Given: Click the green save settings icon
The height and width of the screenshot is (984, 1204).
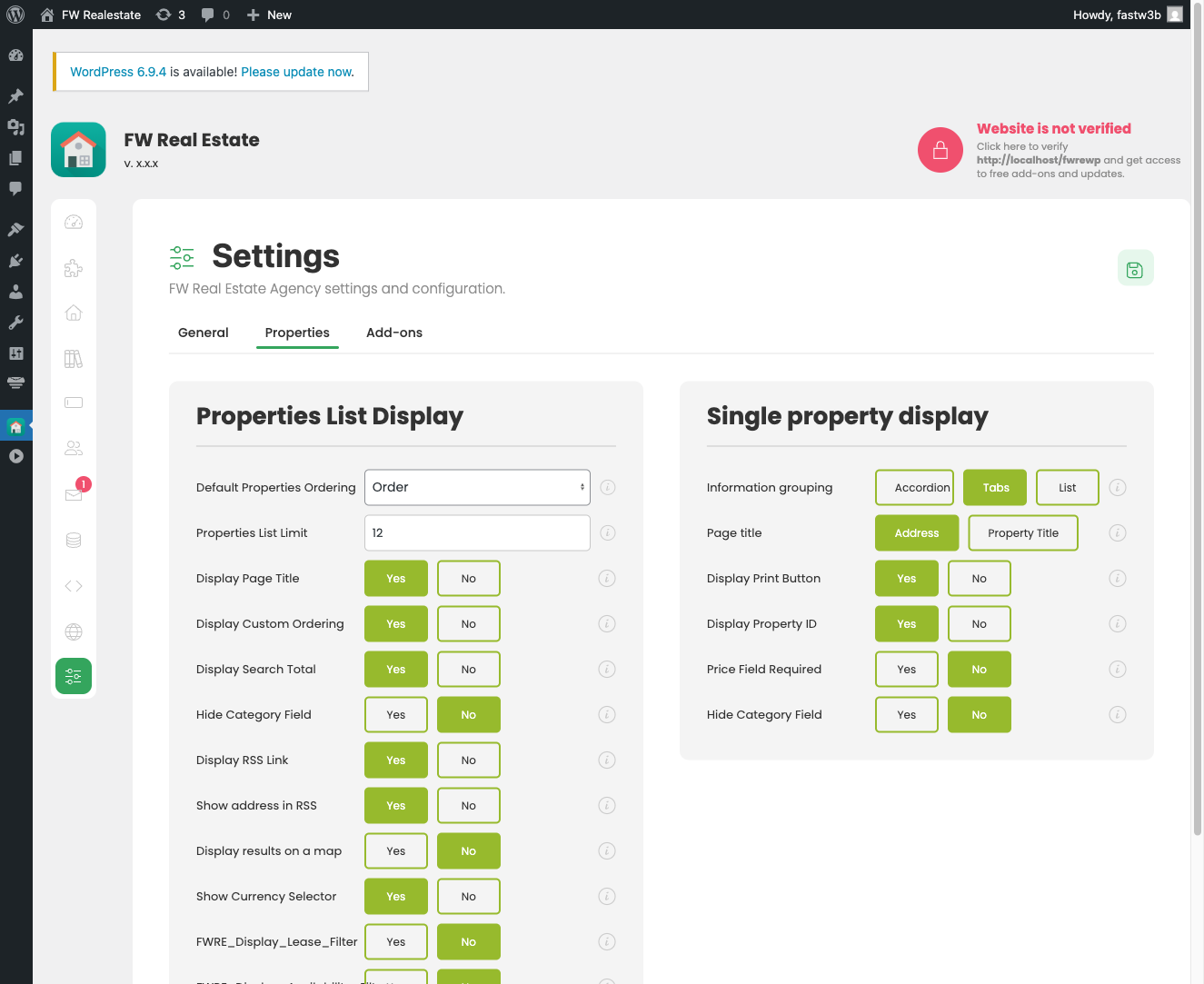Looking at the screenshot, I should coord(1135,267).
